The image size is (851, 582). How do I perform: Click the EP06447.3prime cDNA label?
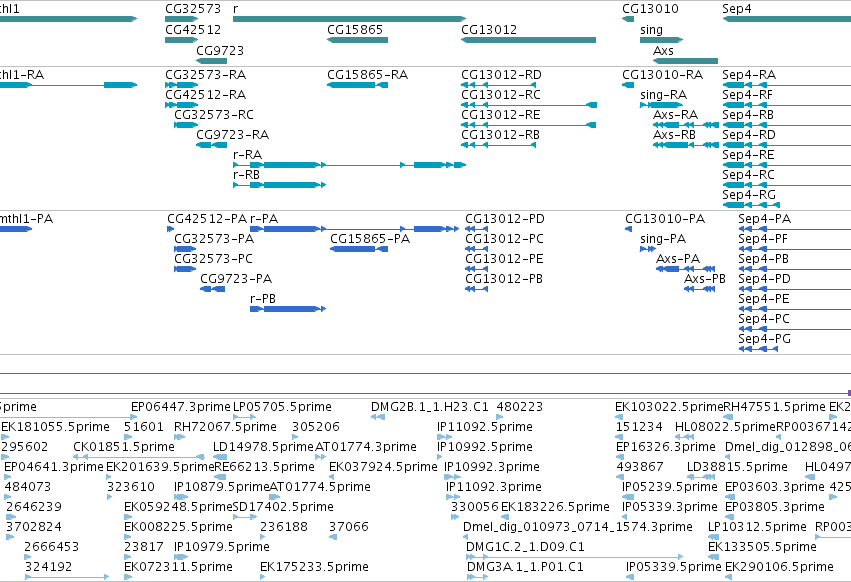tap(181, 407)
